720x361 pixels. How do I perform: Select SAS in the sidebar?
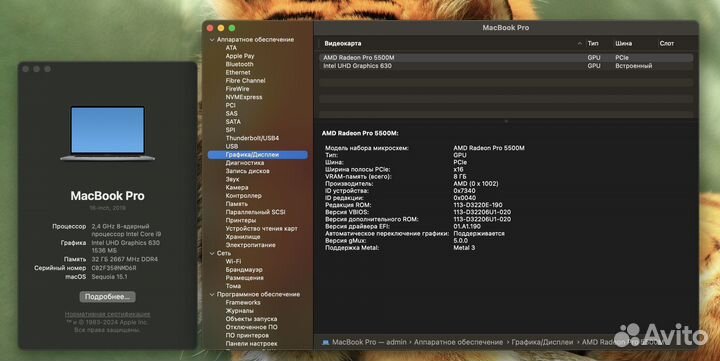[x=231, y=113]
